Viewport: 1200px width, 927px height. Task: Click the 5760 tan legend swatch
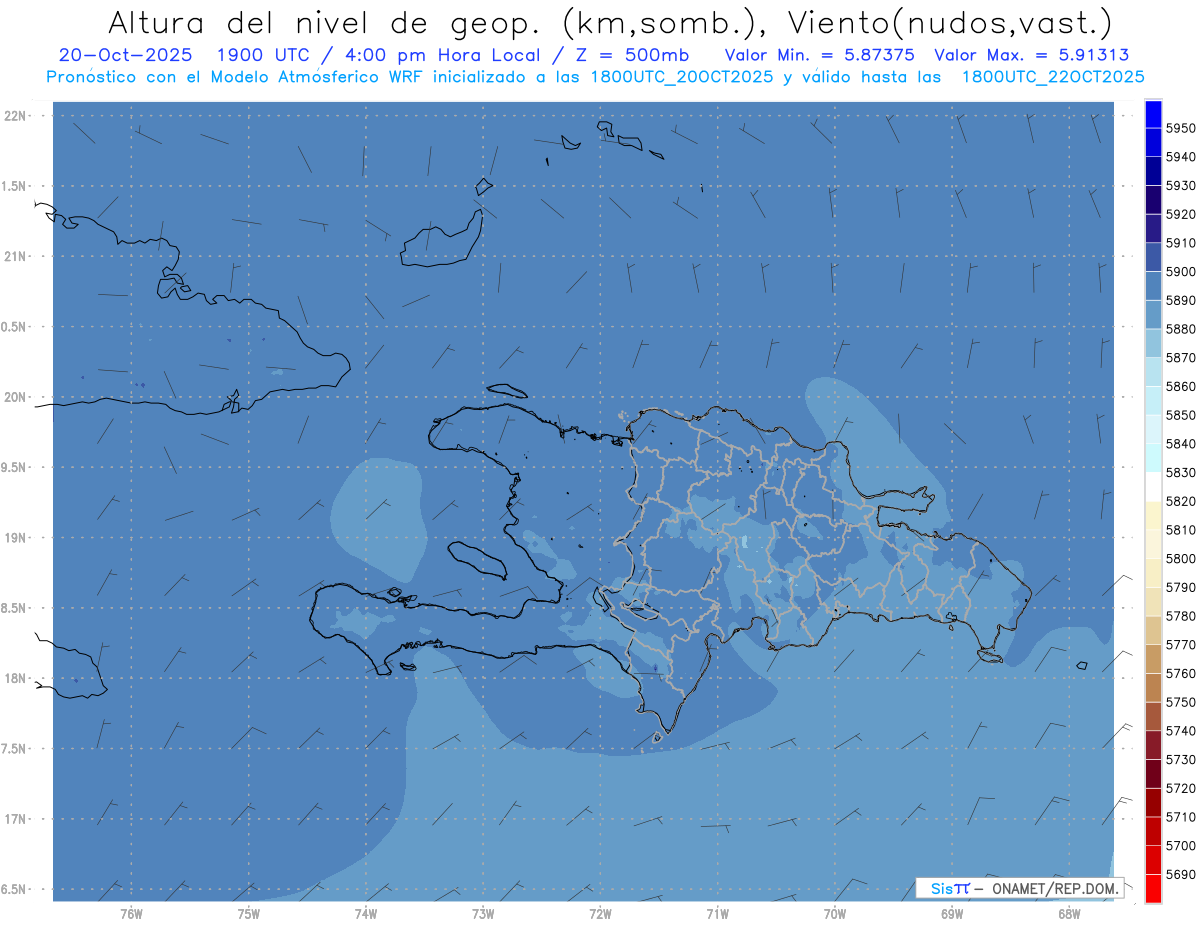point(1152,659)
